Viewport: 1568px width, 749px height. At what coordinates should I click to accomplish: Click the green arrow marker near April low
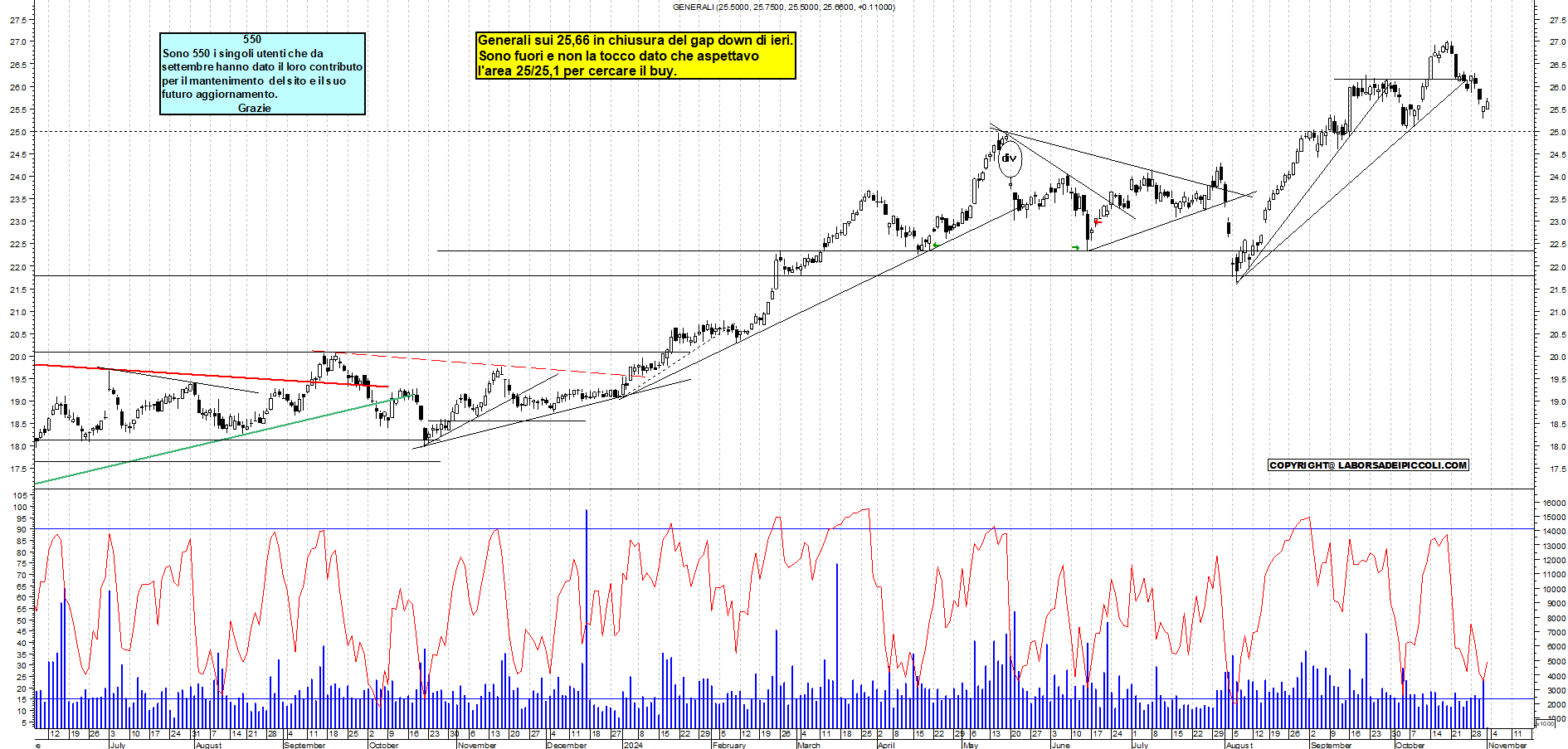click(936, 245)
